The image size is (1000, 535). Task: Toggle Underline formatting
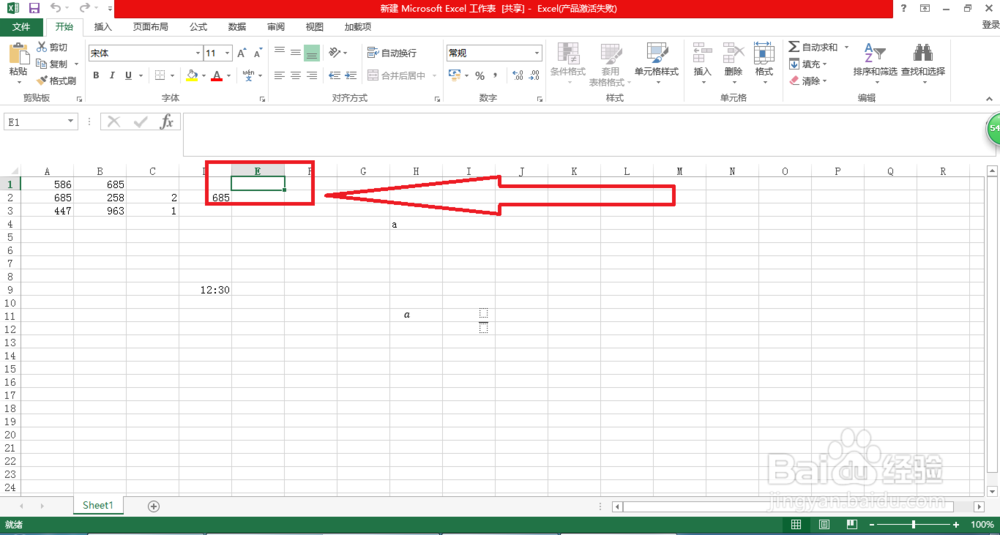[129, 75]
